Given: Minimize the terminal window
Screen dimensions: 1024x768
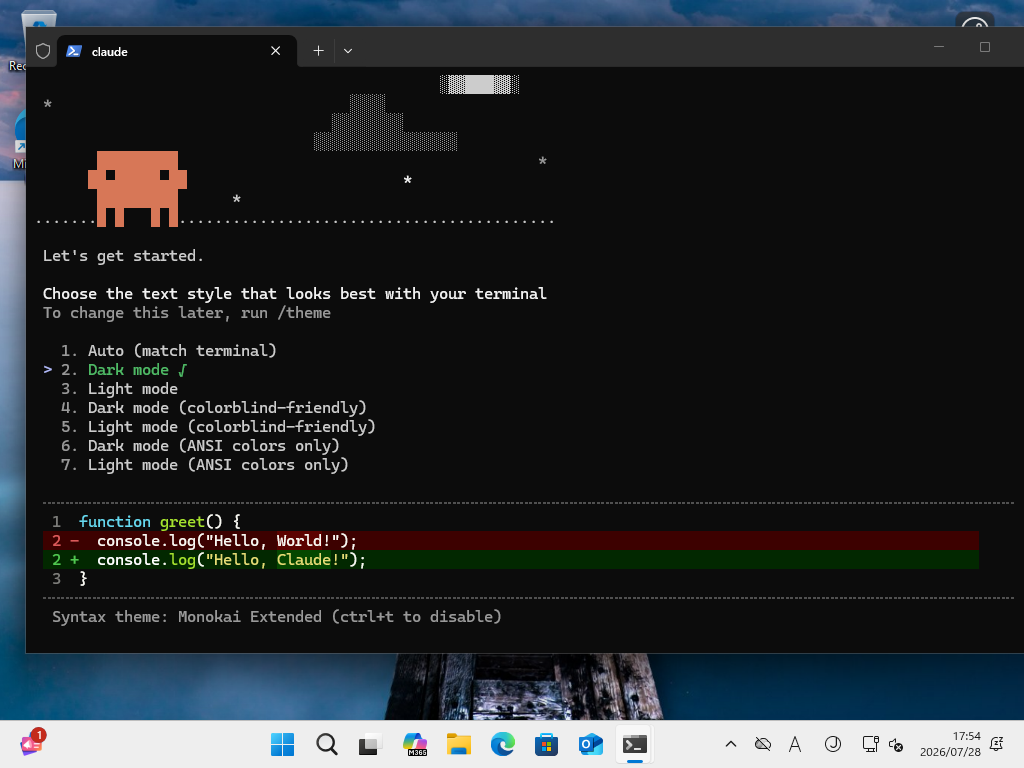Looking at the screenshot, I should click(x=939, y=47).
